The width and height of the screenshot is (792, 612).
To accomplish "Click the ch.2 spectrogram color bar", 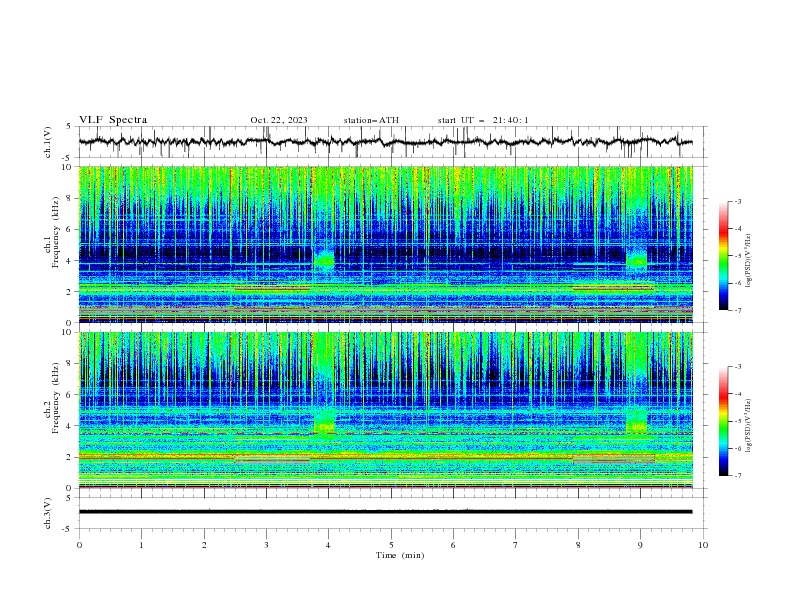I will (724, 421).
